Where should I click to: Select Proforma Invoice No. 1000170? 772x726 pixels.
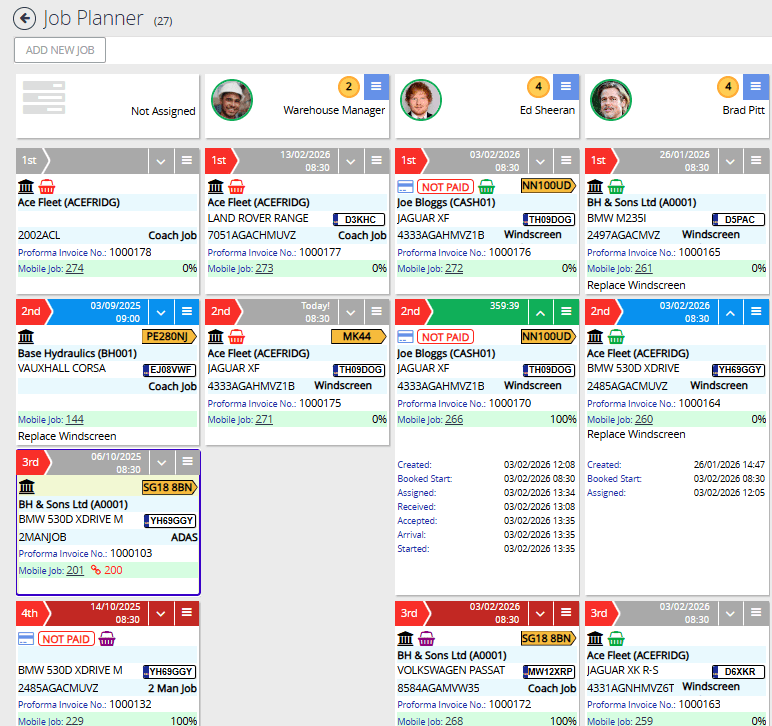(x=464, y=404)
